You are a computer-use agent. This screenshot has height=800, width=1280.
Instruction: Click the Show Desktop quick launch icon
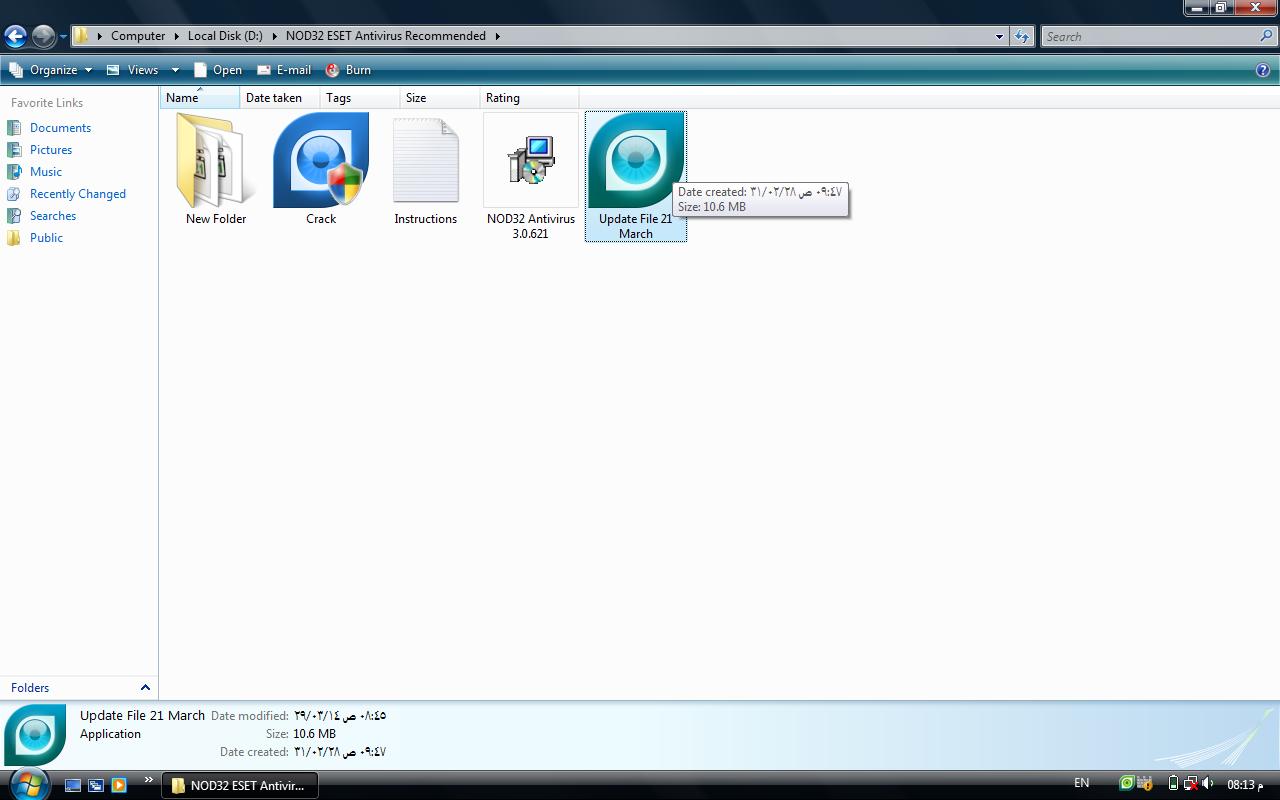73,785
